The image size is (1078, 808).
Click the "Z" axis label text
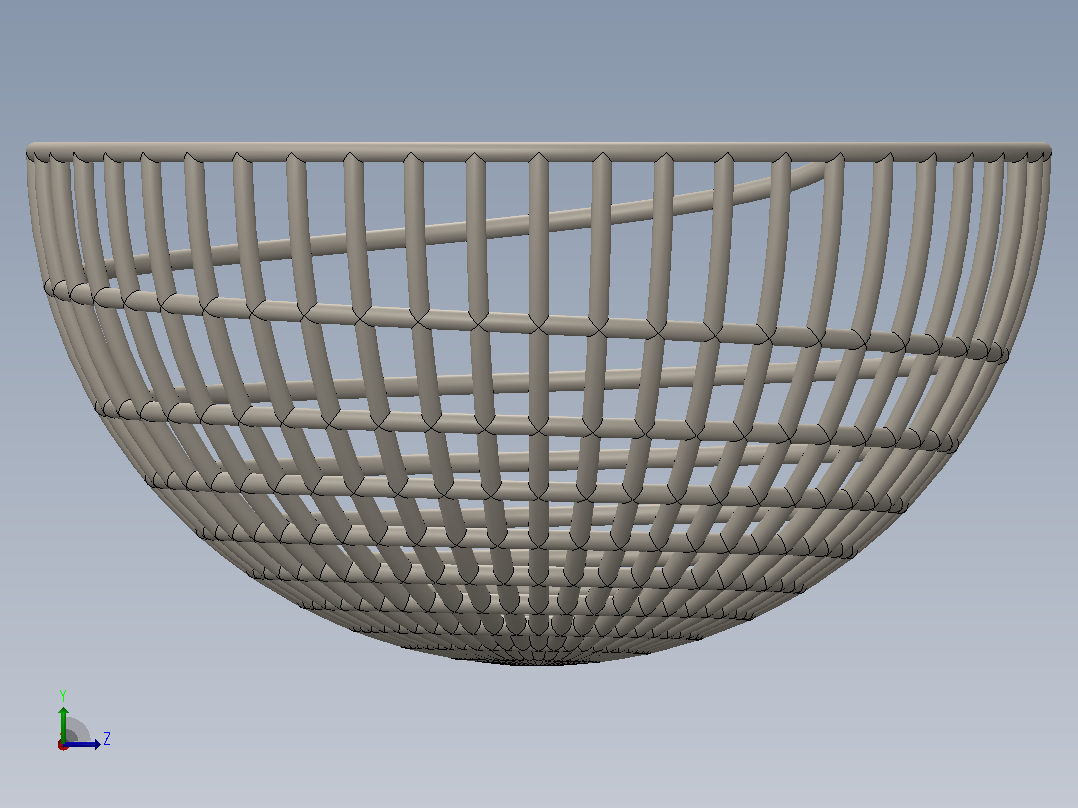[107, 739]
